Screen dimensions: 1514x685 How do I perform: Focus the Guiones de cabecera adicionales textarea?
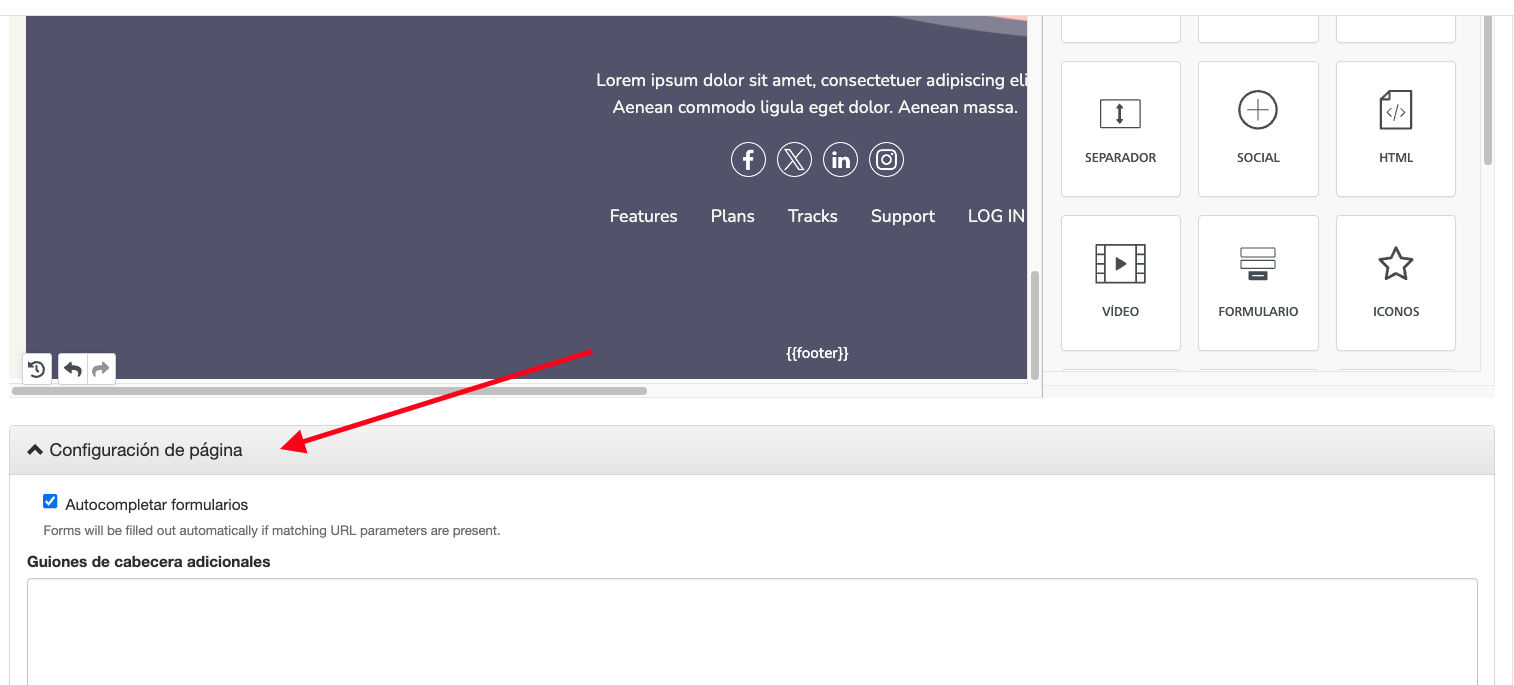pyautogui.click(x=752, y=631)
